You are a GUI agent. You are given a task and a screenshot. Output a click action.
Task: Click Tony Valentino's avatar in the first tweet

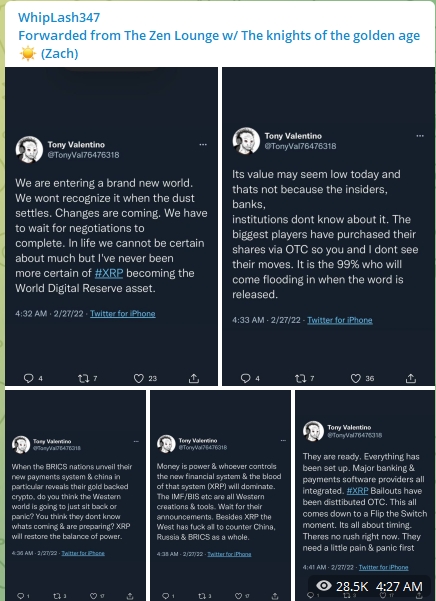coord(29,149)
